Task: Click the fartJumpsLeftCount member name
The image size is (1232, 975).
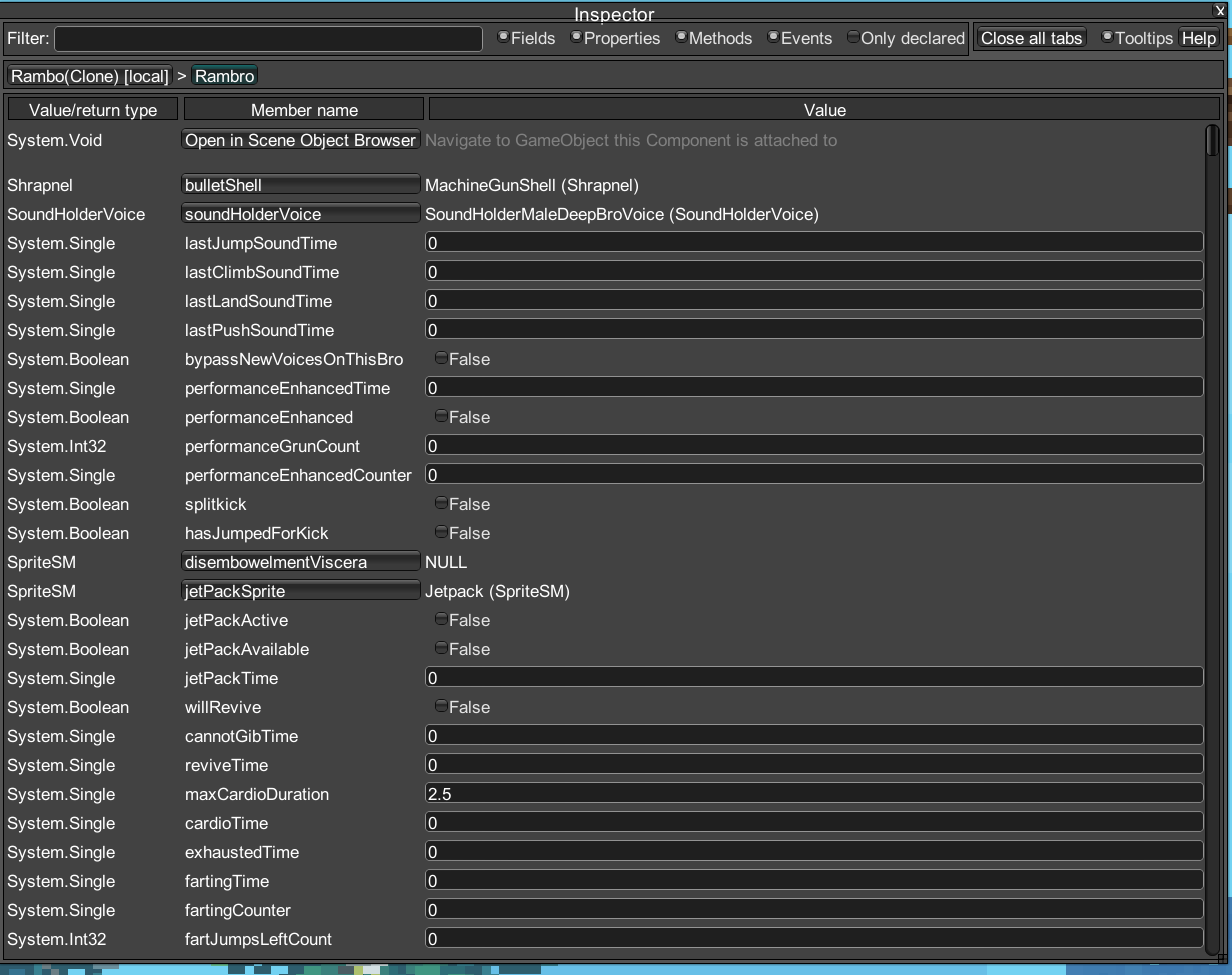Action: [x=258, y=939]
